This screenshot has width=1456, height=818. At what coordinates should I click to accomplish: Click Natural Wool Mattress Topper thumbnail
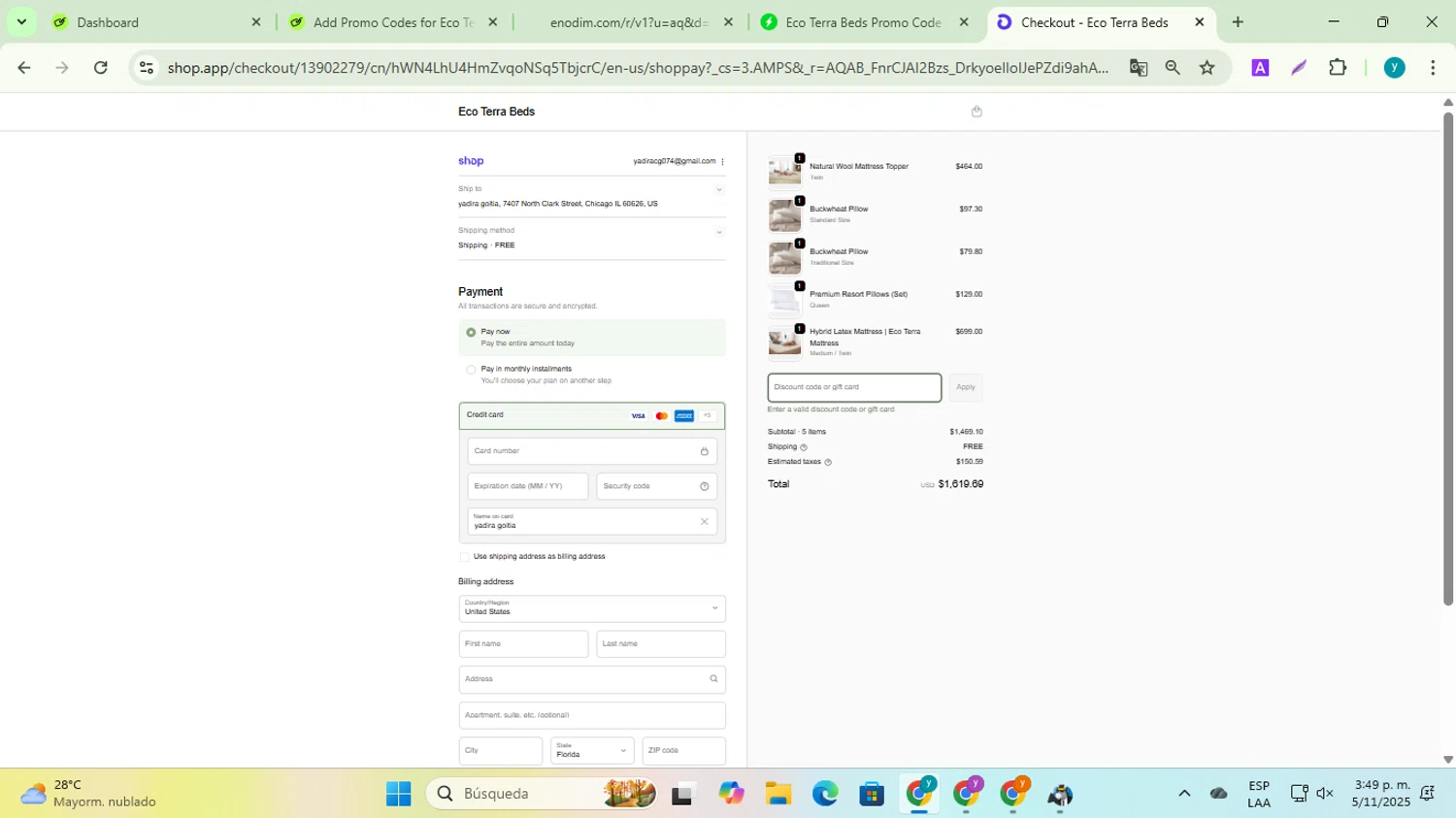point(784,172)
